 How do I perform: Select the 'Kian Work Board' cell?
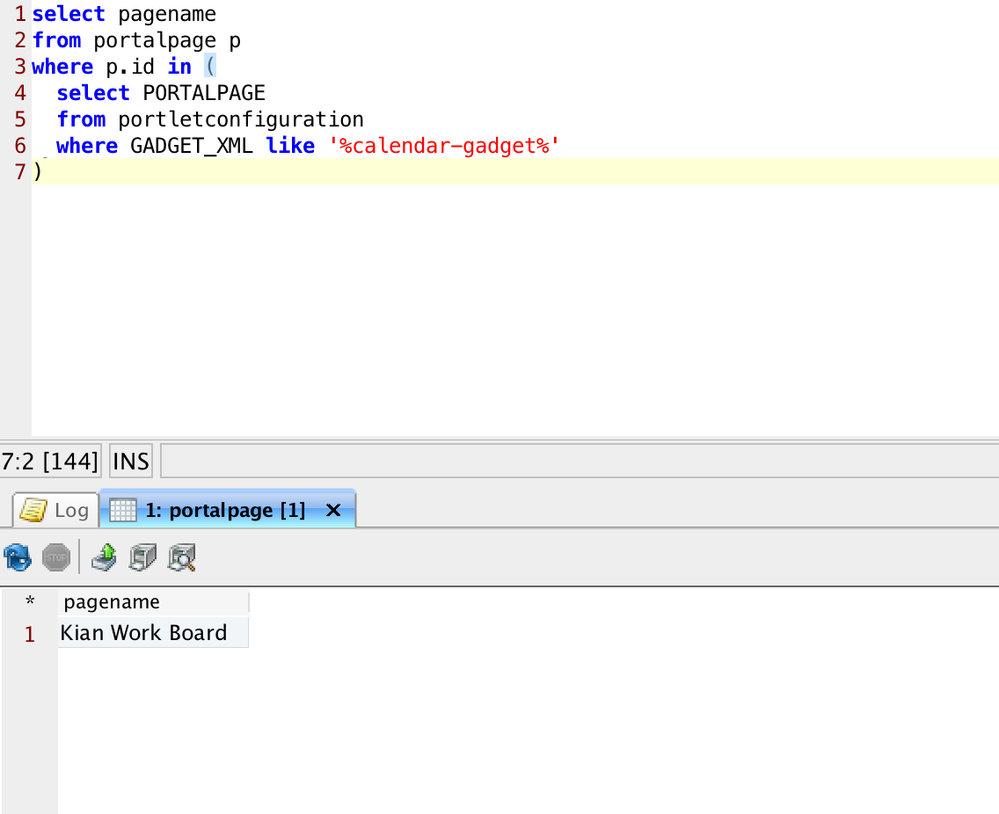(153, 633)
